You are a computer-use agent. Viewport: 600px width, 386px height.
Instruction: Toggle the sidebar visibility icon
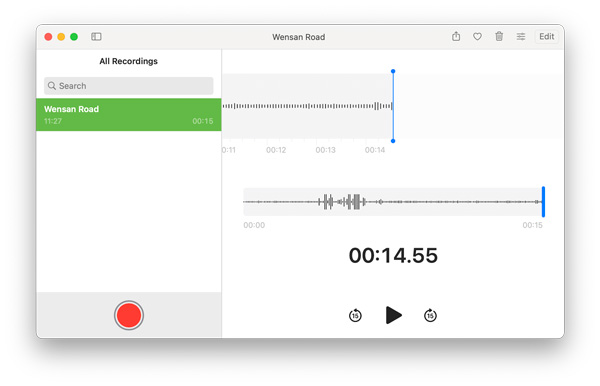coord(96,37)
